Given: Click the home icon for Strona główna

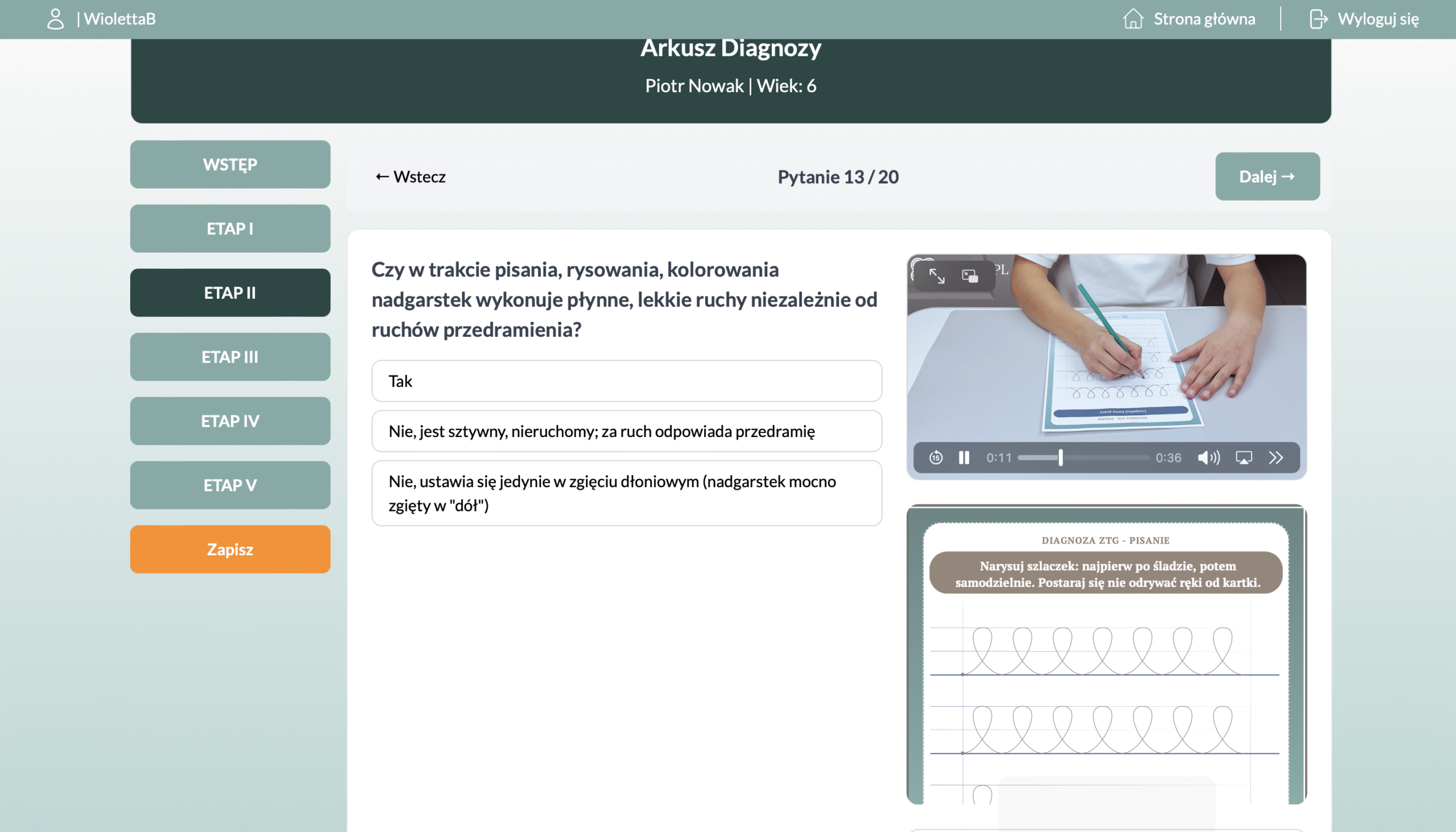Looking at the screenshot, I should point(1133,19).
